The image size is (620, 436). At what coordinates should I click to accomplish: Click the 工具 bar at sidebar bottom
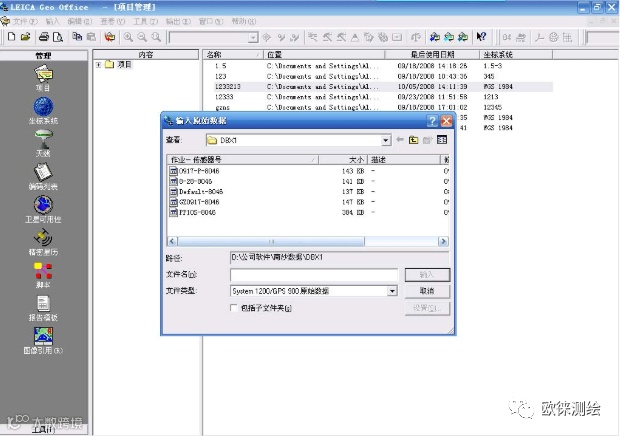pyautogui.click(x=43, y=429)
